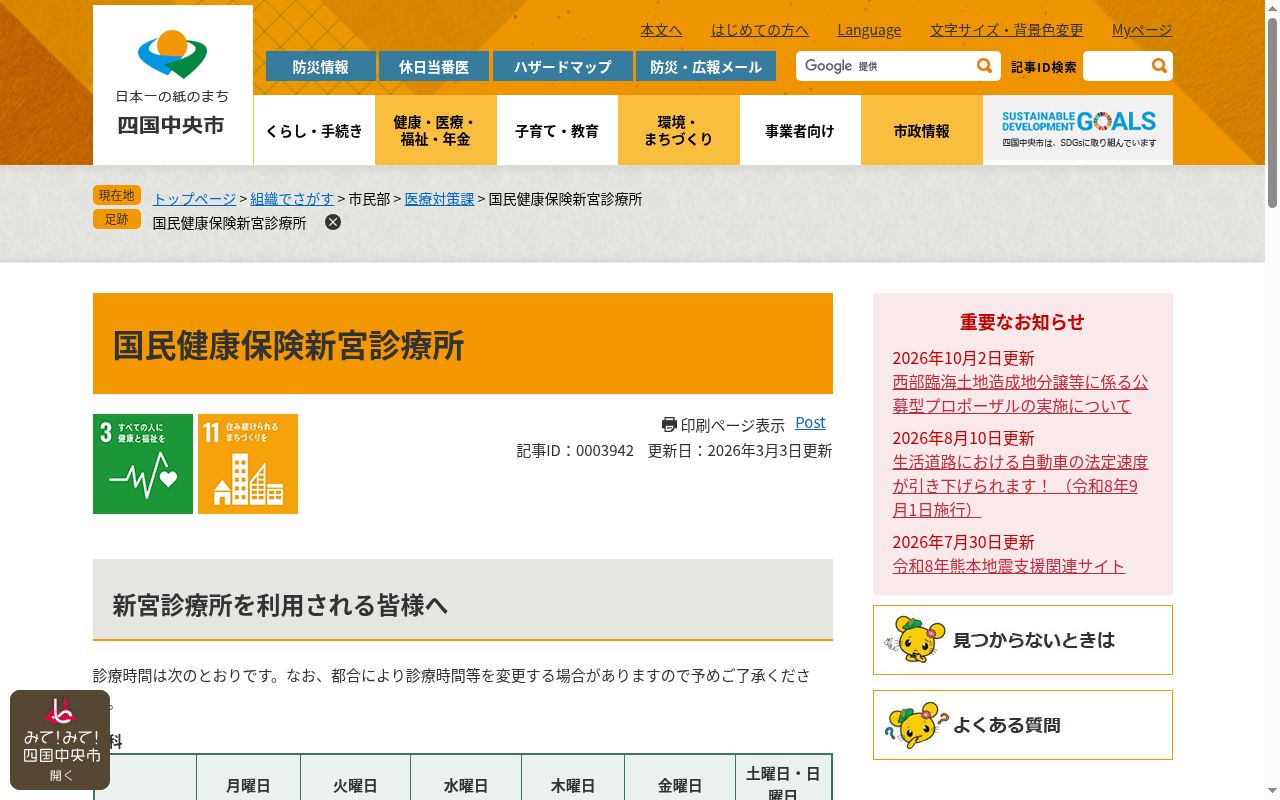Screen dimensions: 1280x800
Task: Click the 重要なお知らせ heading
Action: pyautogui.click(x=1022, y=322)
